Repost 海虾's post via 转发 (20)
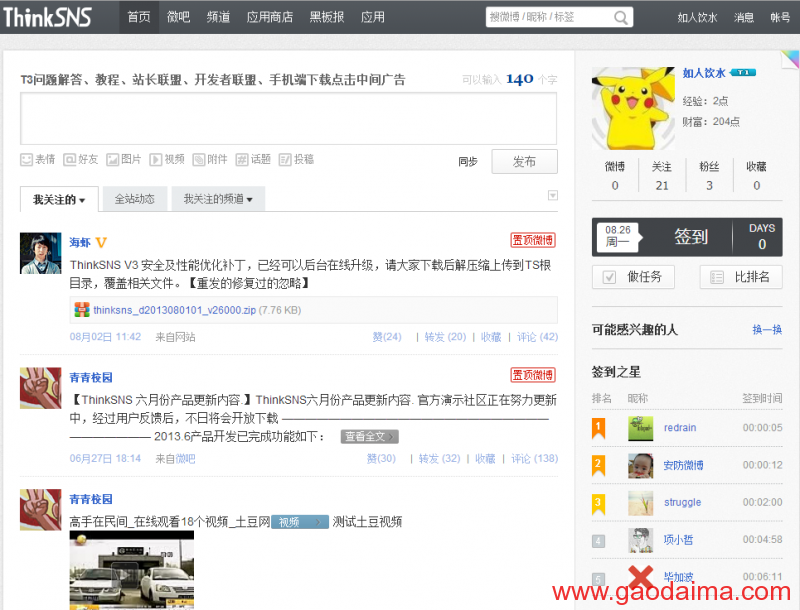 click(x=445, y=337)
